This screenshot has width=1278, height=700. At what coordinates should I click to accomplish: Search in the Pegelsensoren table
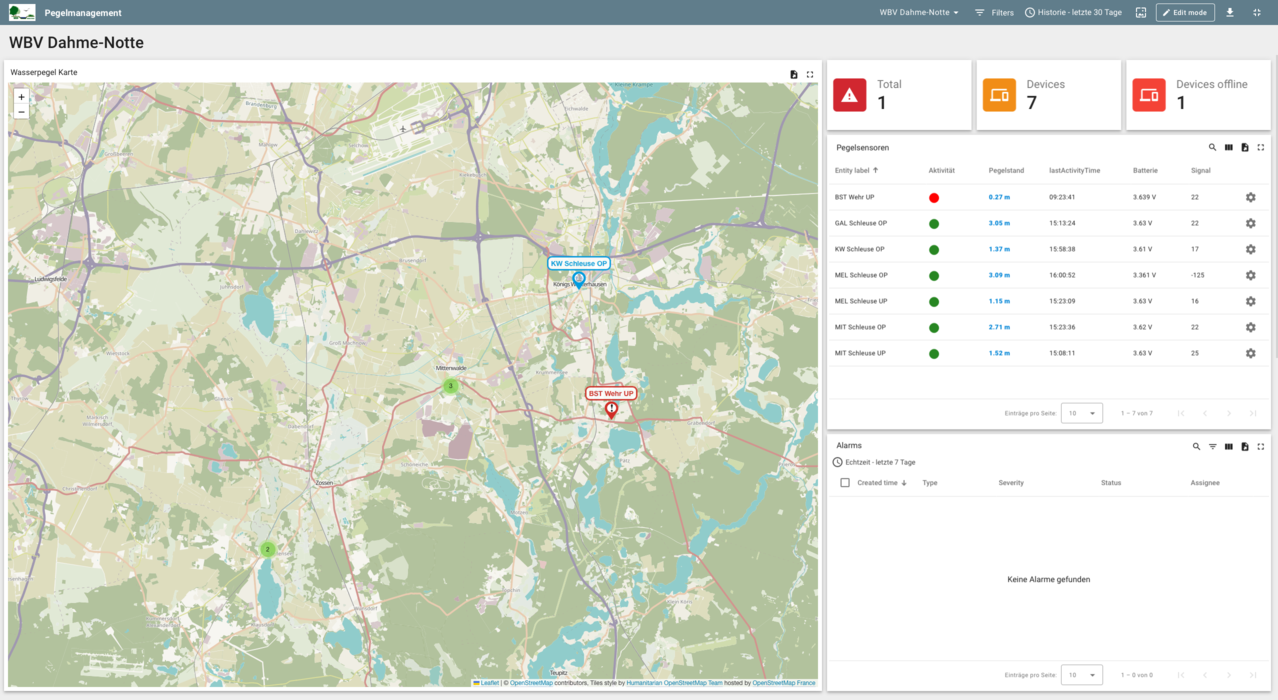1212,147
